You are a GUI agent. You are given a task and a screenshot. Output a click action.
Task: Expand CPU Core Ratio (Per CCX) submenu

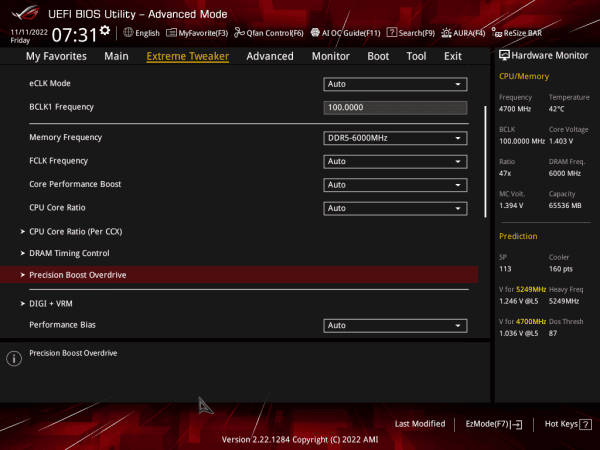pos(76,231)
